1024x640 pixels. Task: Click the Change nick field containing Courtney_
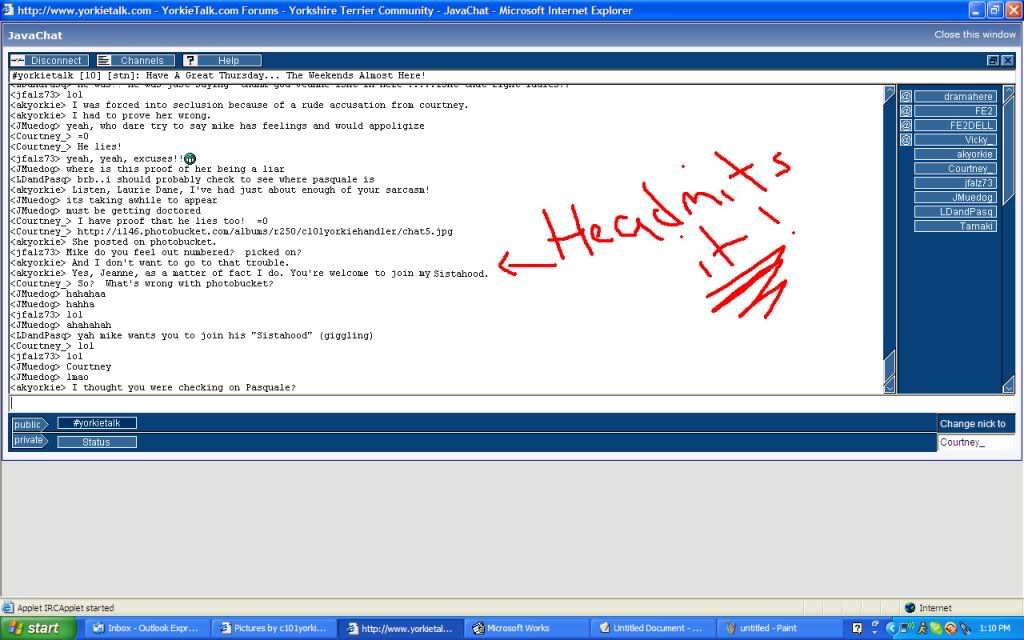[975, 442]
